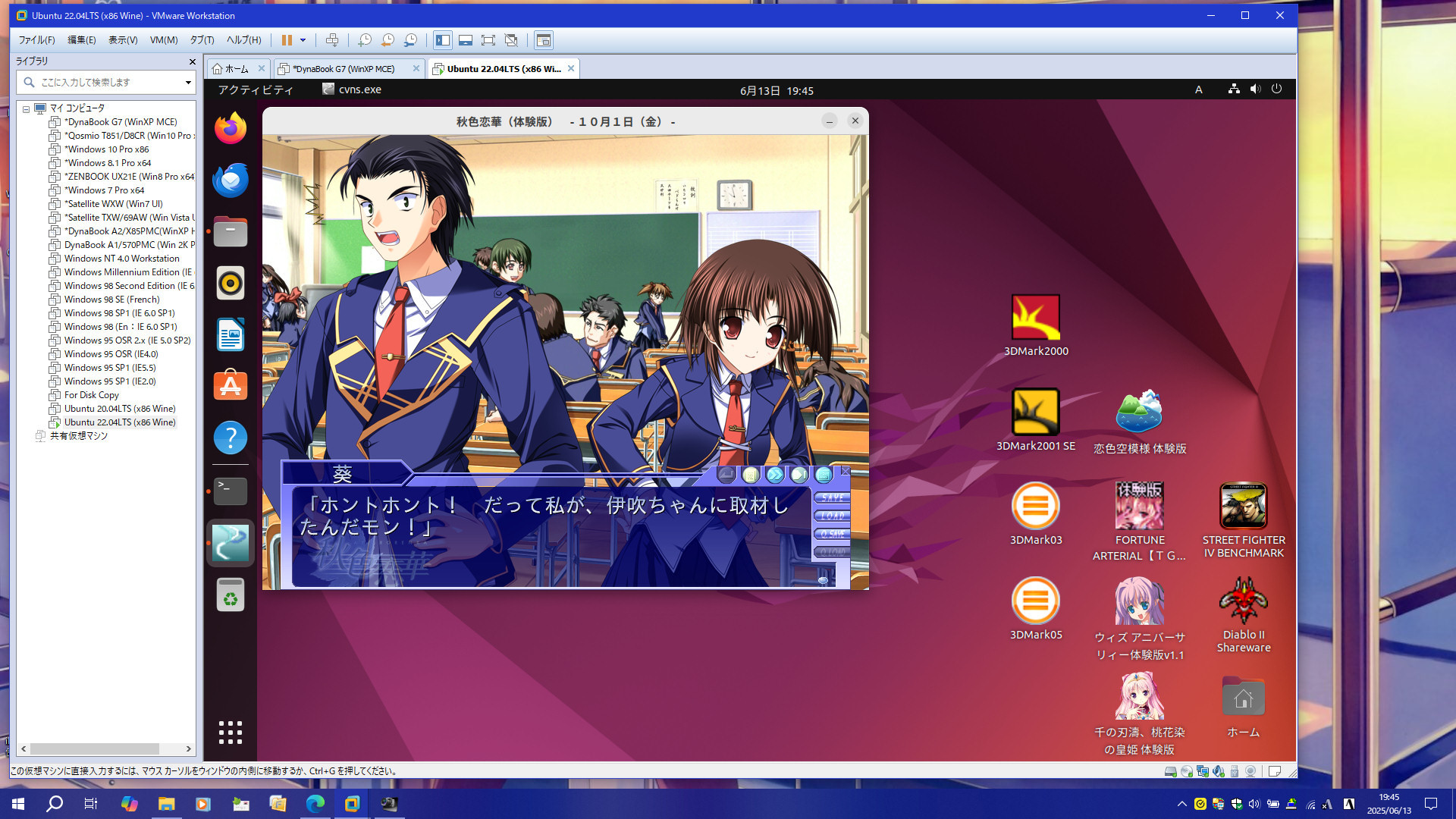Image resolution: width=1456 pixels, height=819 pixels.
Task: Revert the virtual machine to its snapshot
Action: click(x=388, y=40)
